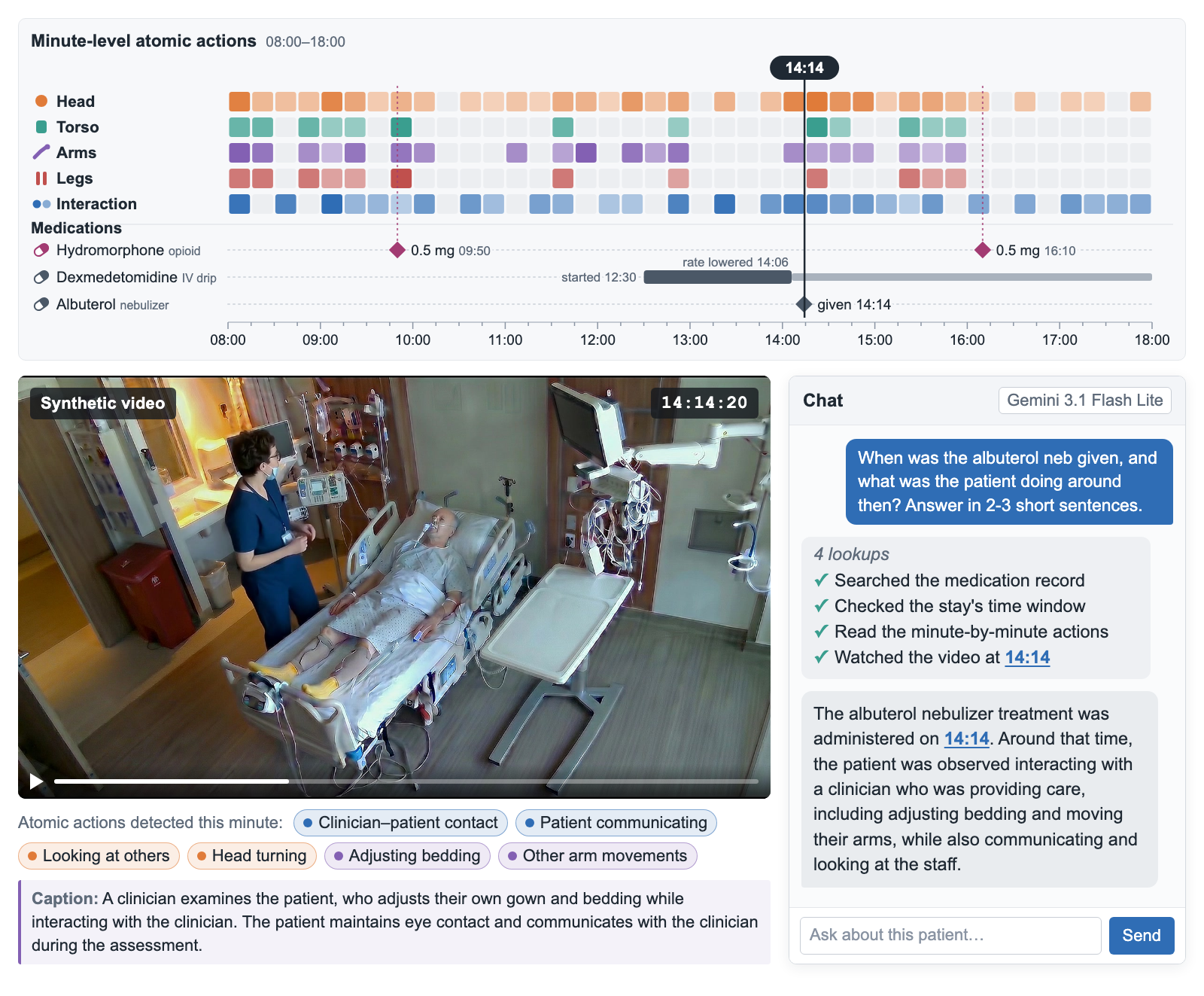Screen dimensions: 1204x996
Task: Click the 14:14:20 video timestamp
Action: pos(704,403)
